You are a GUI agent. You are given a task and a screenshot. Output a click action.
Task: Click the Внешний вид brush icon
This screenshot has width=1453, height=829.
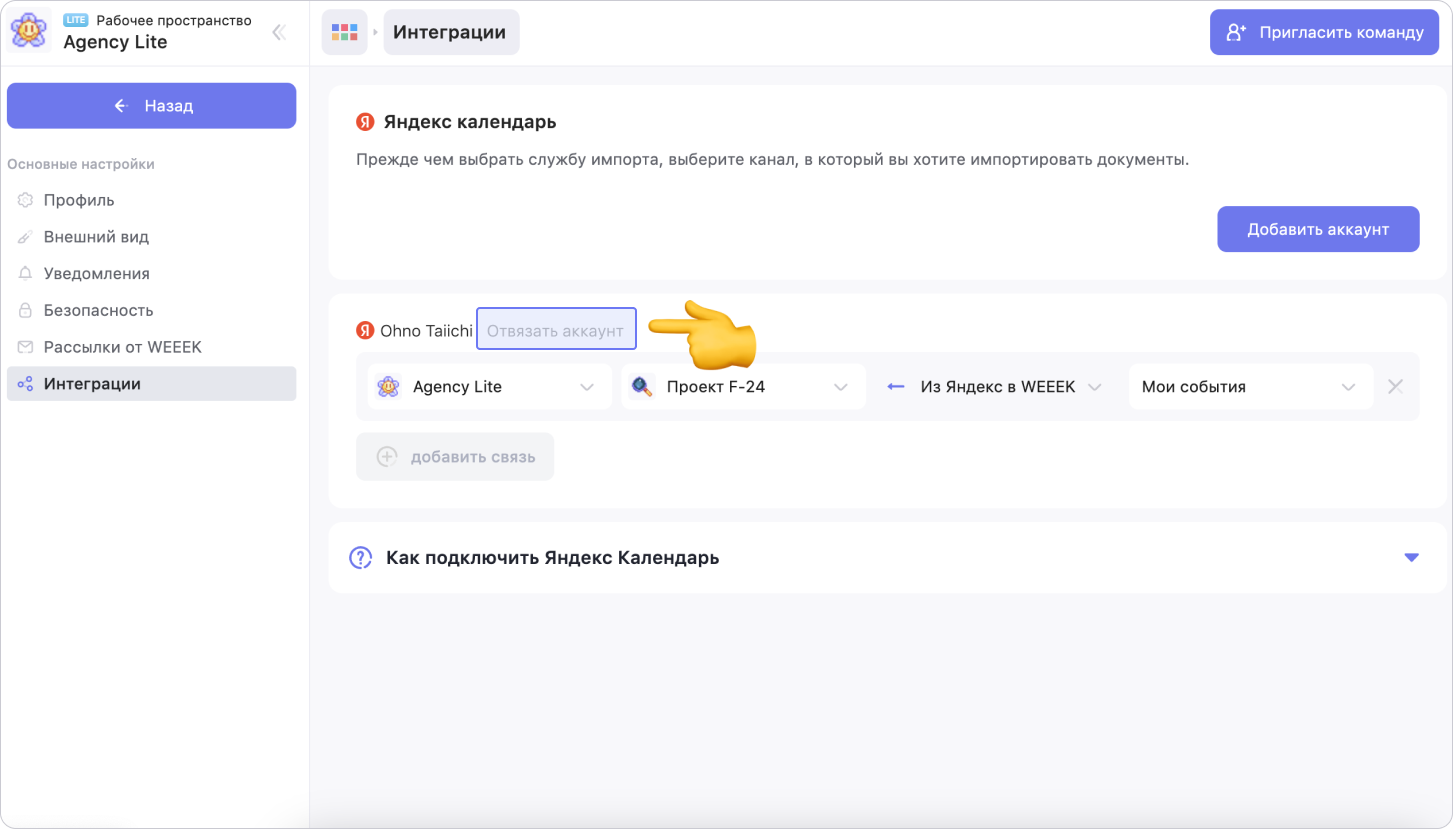pos(25,237)
